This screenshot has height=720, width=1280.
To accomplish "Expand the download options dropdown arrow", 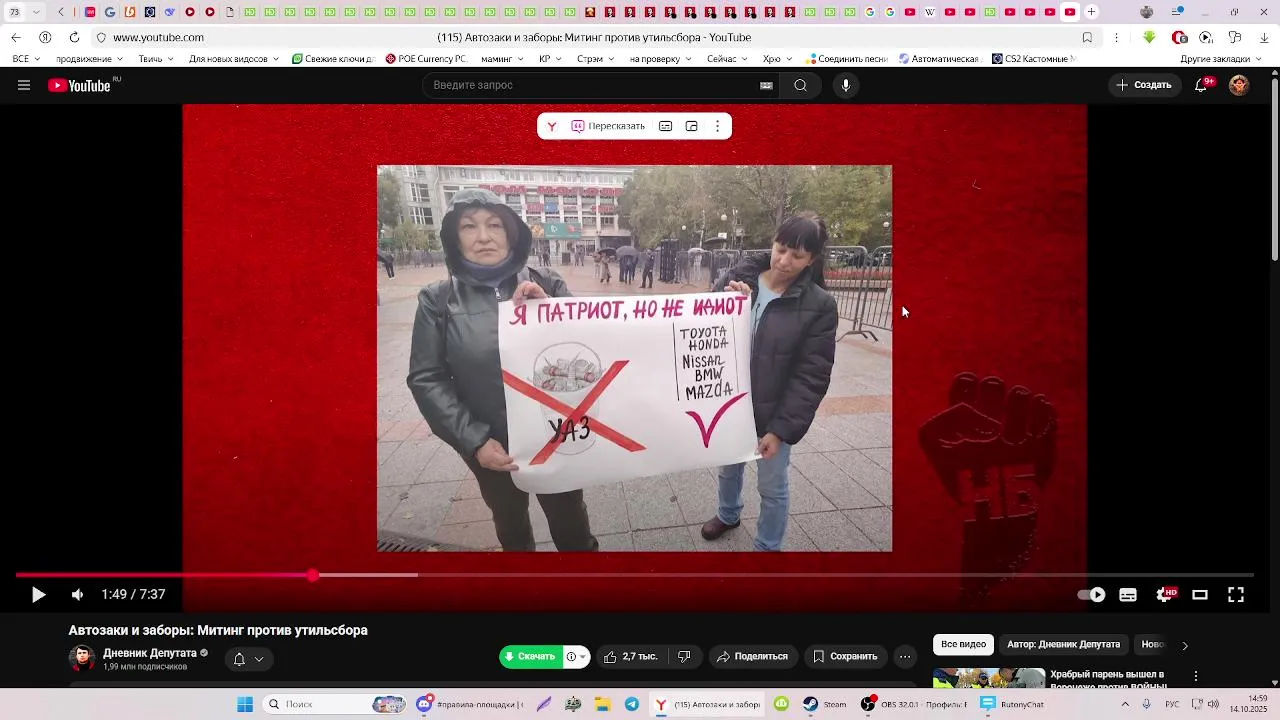I will 577,657.
